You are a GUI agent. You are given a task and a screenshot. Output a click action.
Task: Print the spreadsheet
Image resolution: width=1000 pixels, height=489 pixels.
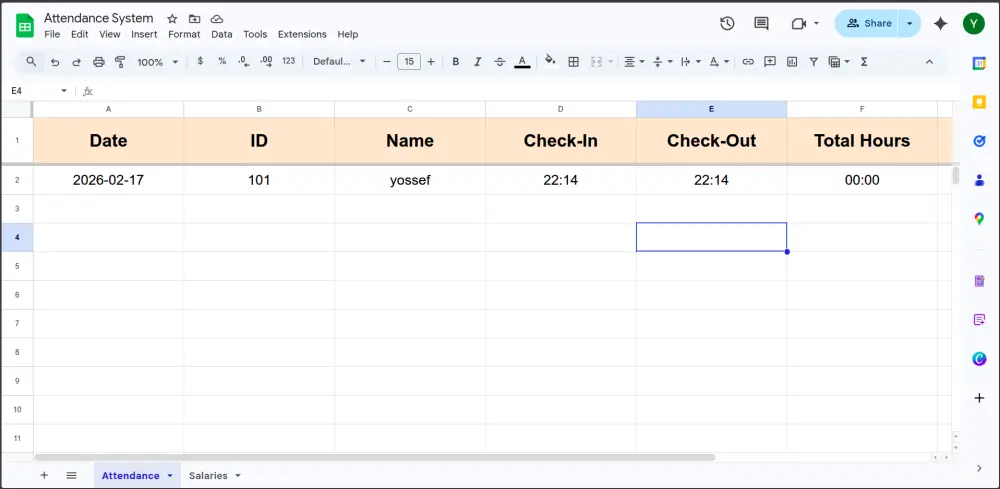coord(98,62)
